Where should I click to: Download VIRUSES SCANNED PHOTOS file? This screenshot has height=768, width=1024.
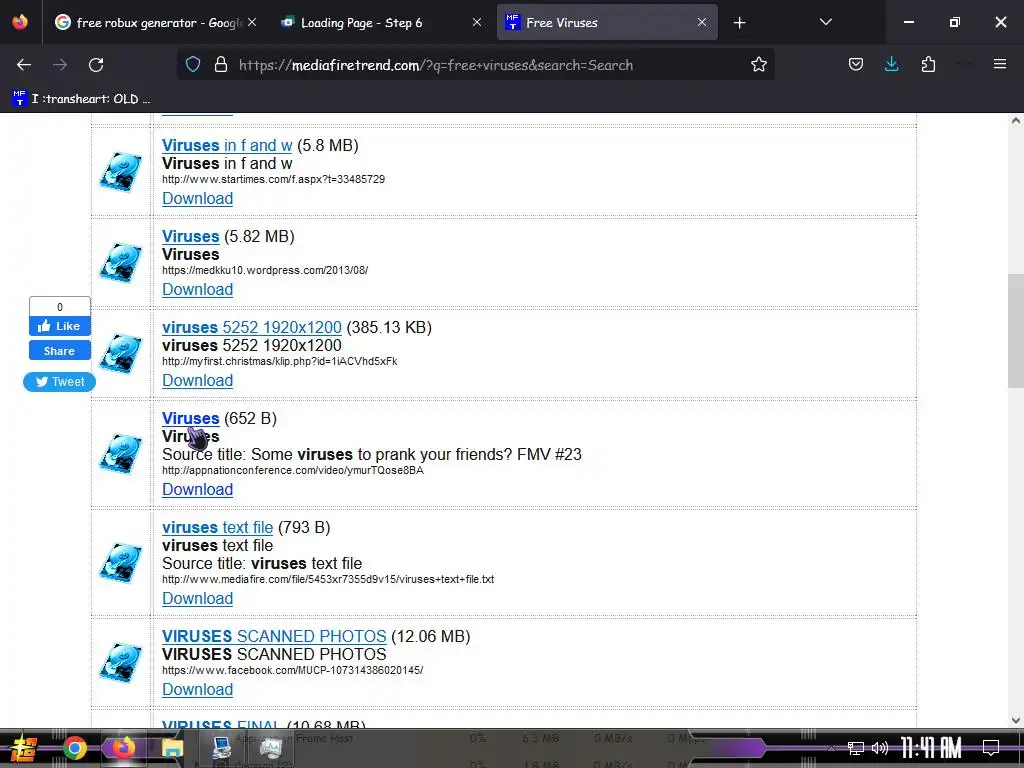(x=197, y=690)
